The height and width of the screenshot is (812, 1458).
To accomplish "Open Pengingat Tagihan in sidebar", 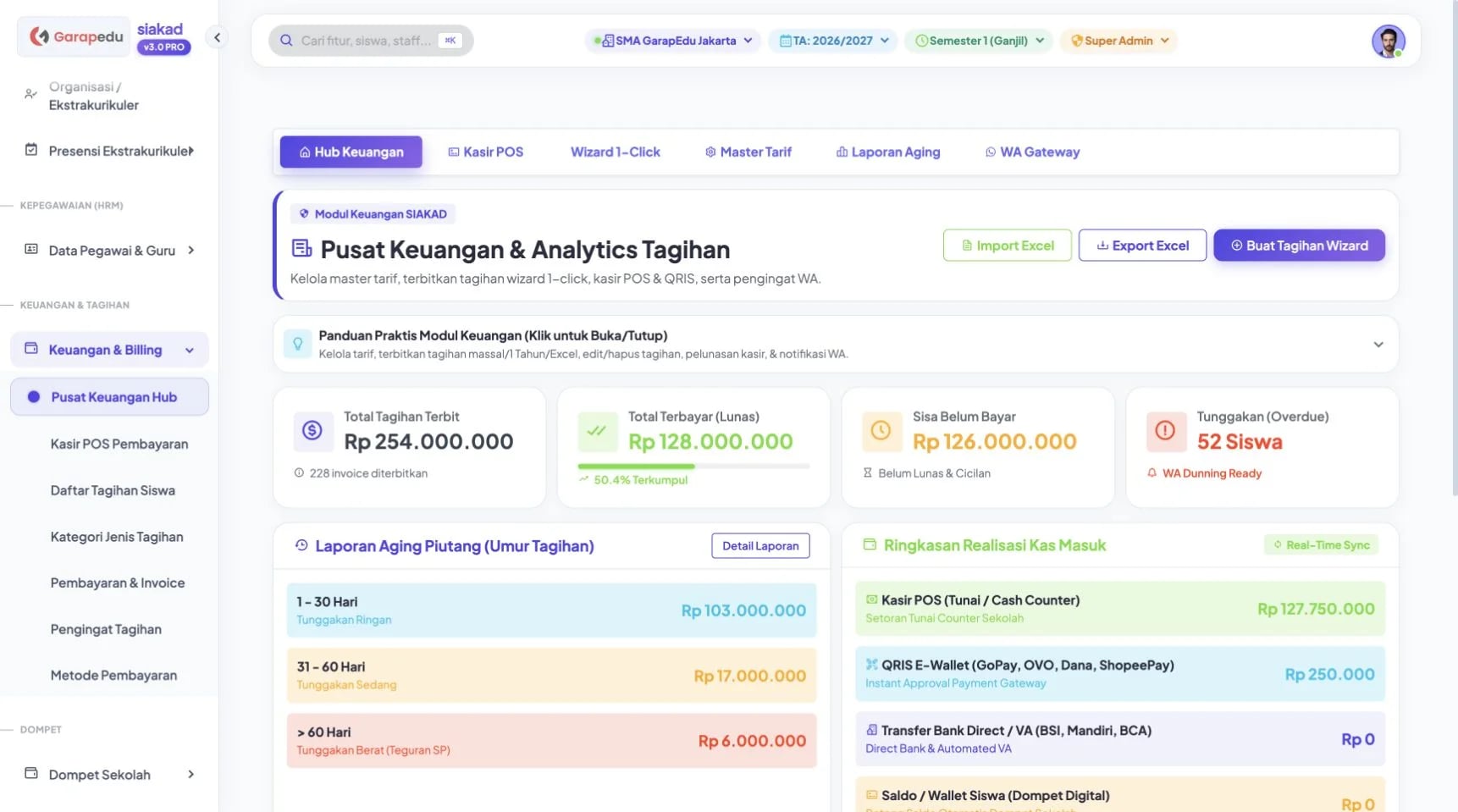I will [x=106, y=630].
